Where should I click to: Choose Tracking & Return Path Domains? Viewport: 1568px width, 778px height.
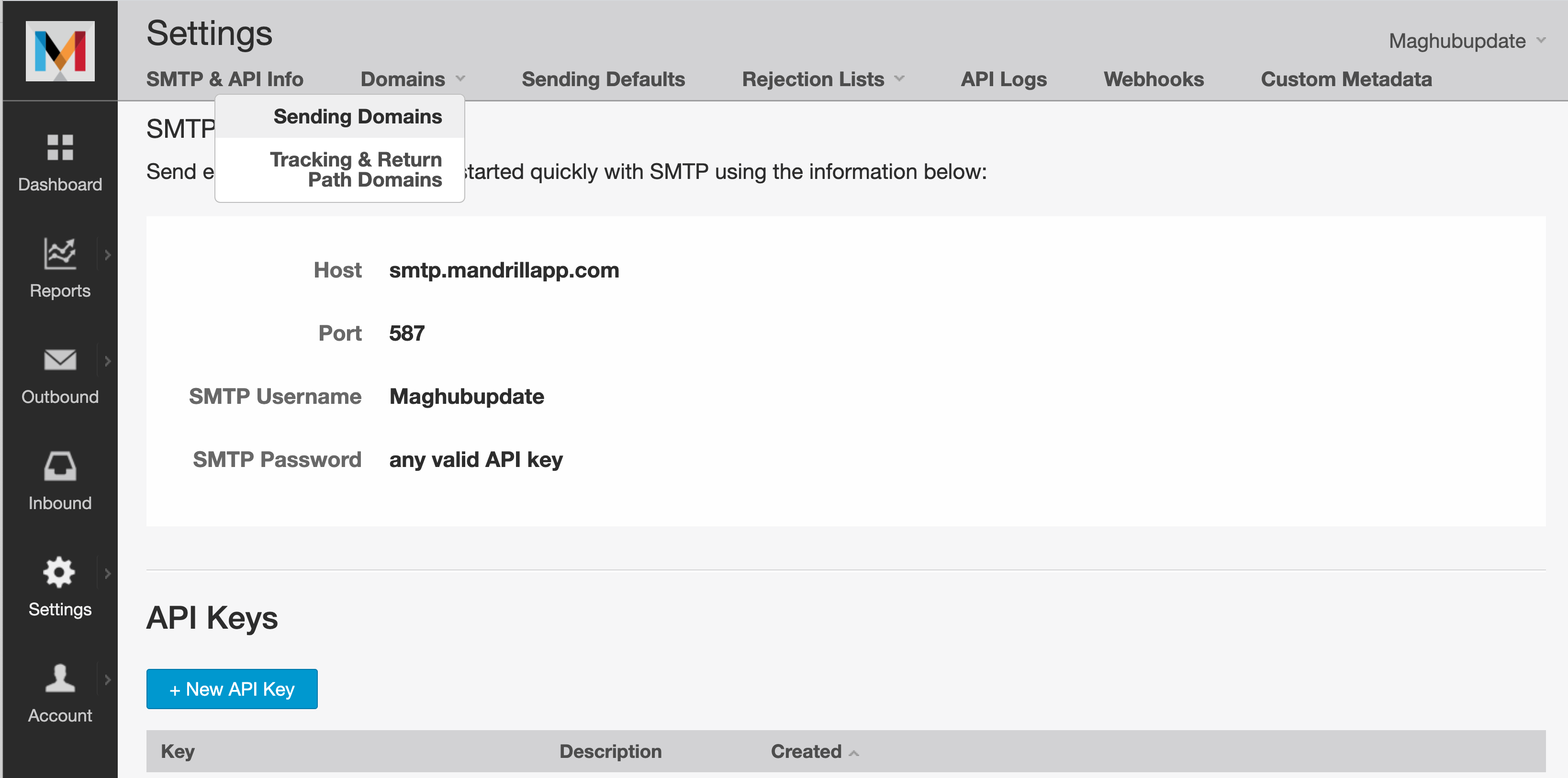[356, 170]
